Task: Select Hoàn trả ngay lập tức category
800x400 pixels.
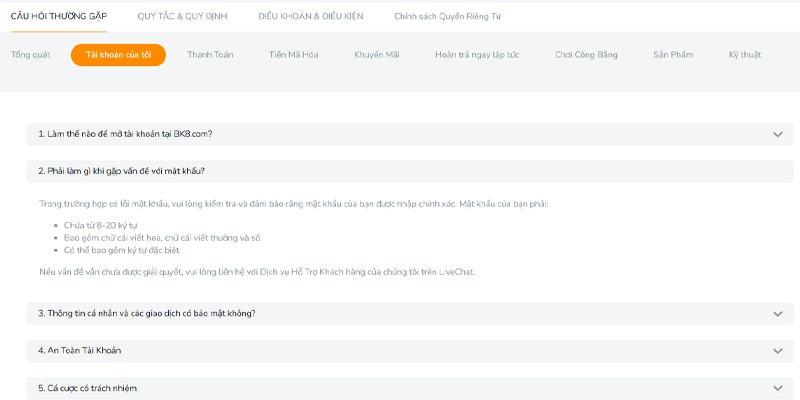Action: click(x=477, y=55)
